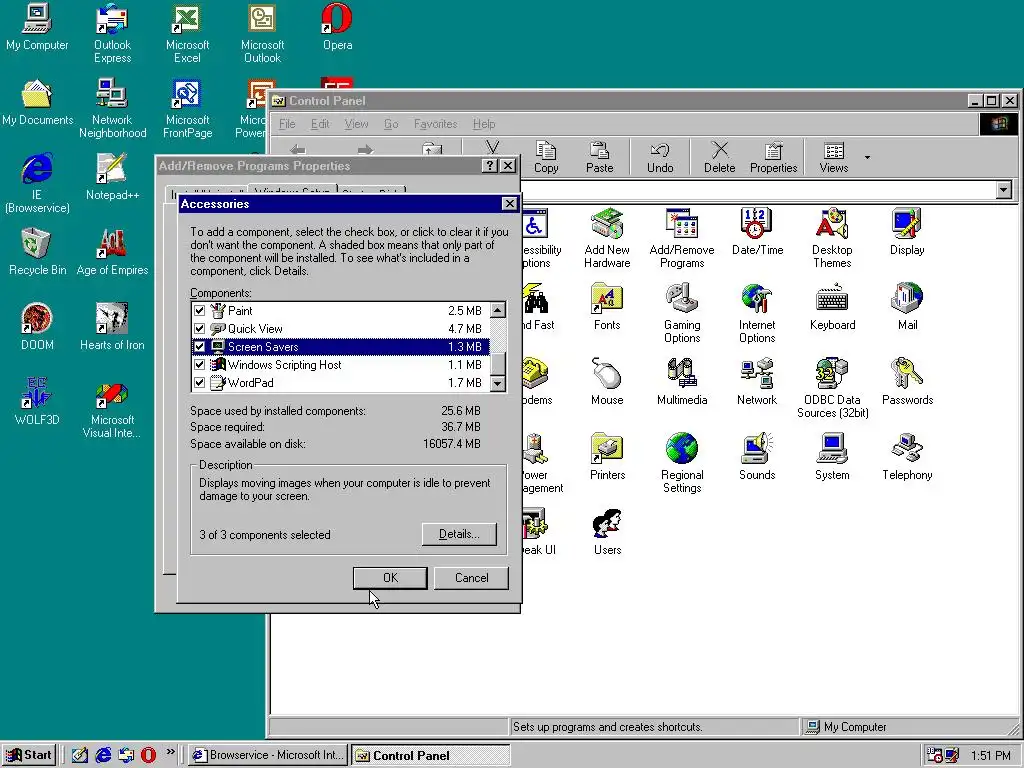1024x768 pixels.
Task: Open the Telephony applet
Action: click(906, 457)
